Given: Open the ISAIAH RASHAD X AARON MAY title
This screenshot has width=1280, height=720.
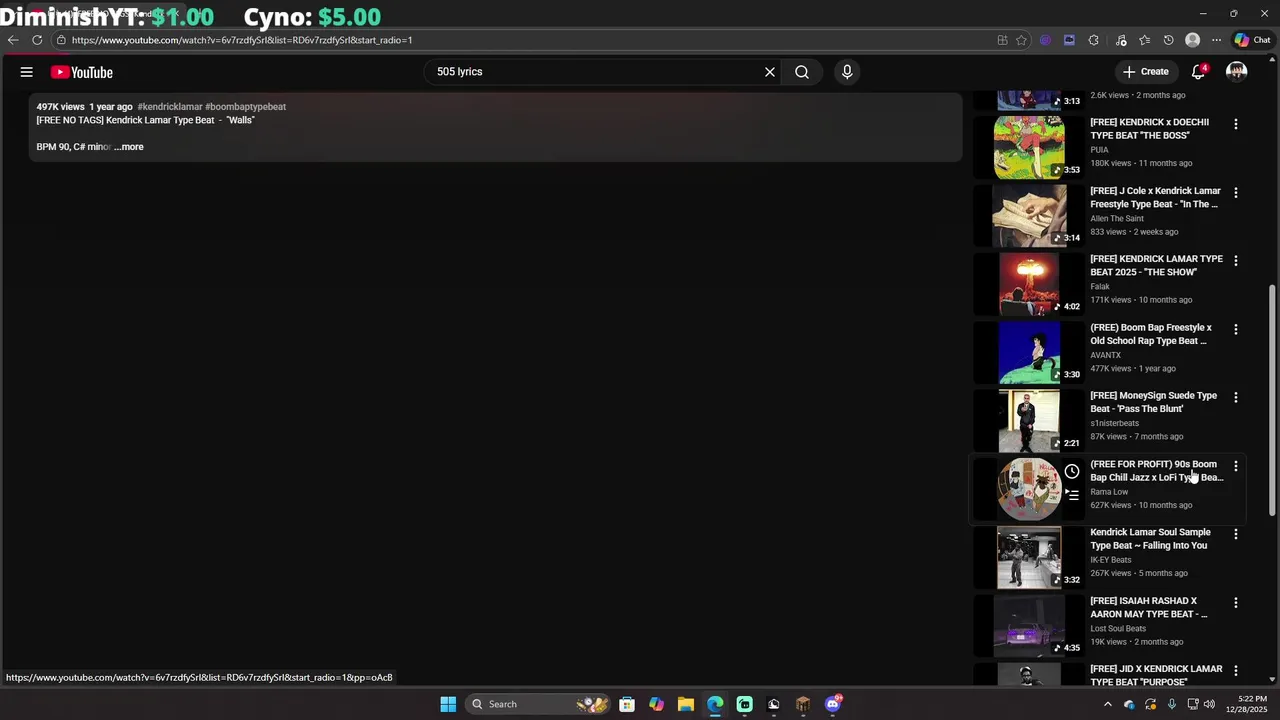Looking at the screenshot, I should click(x=1149, y=608).
